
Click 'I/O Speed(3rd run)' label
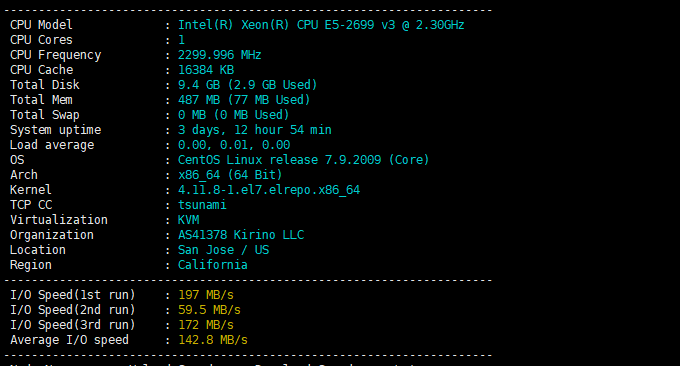[x=73, y=325]
